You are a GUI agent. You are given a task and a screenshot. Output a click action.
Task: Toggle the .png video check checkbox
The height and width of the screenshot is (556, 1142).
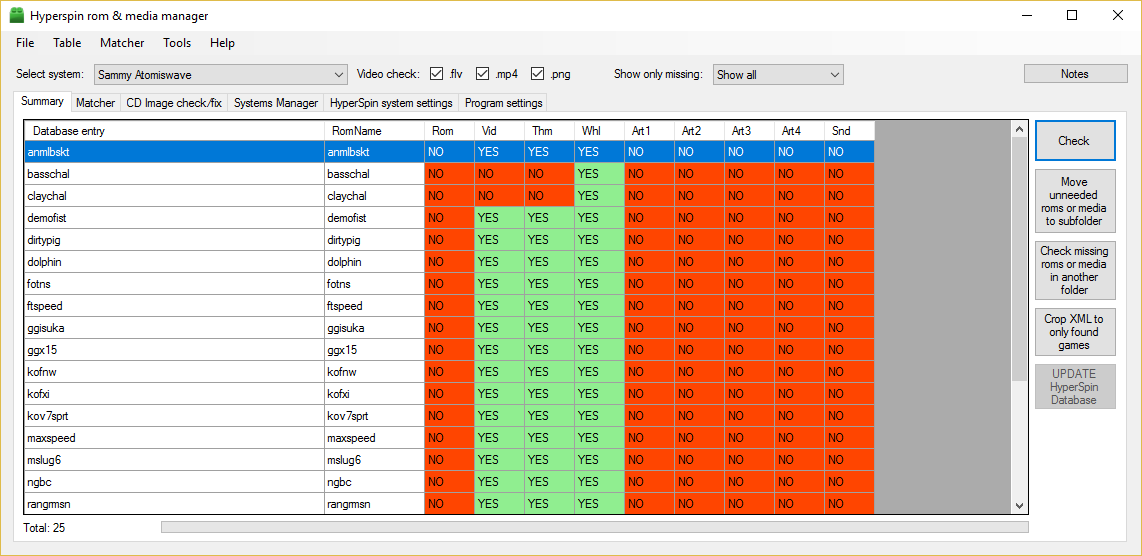[537, 74]
